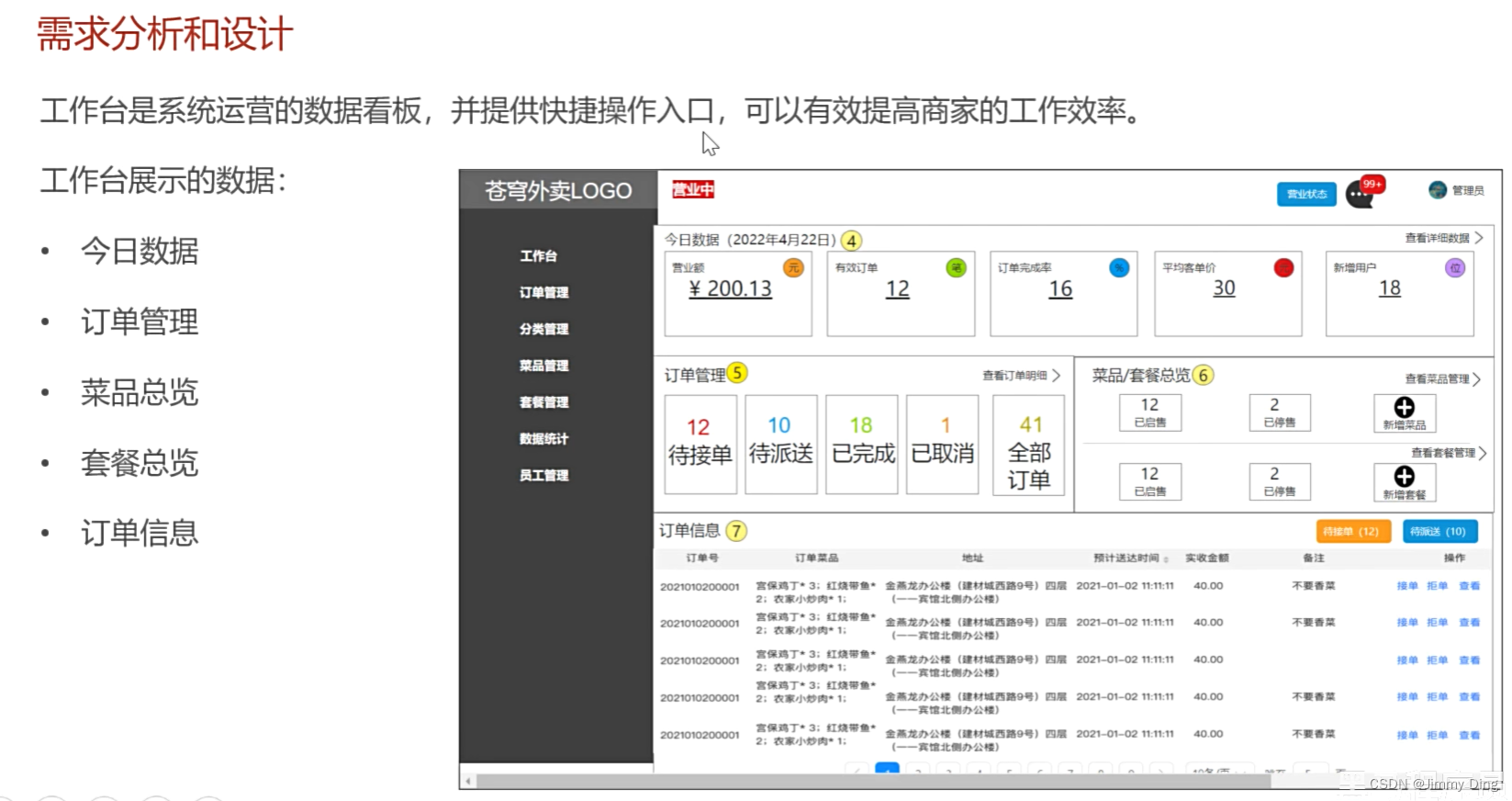Click the 订单号 column header
The height and width of the screenshot is (801, 1512).
[702, 558]
